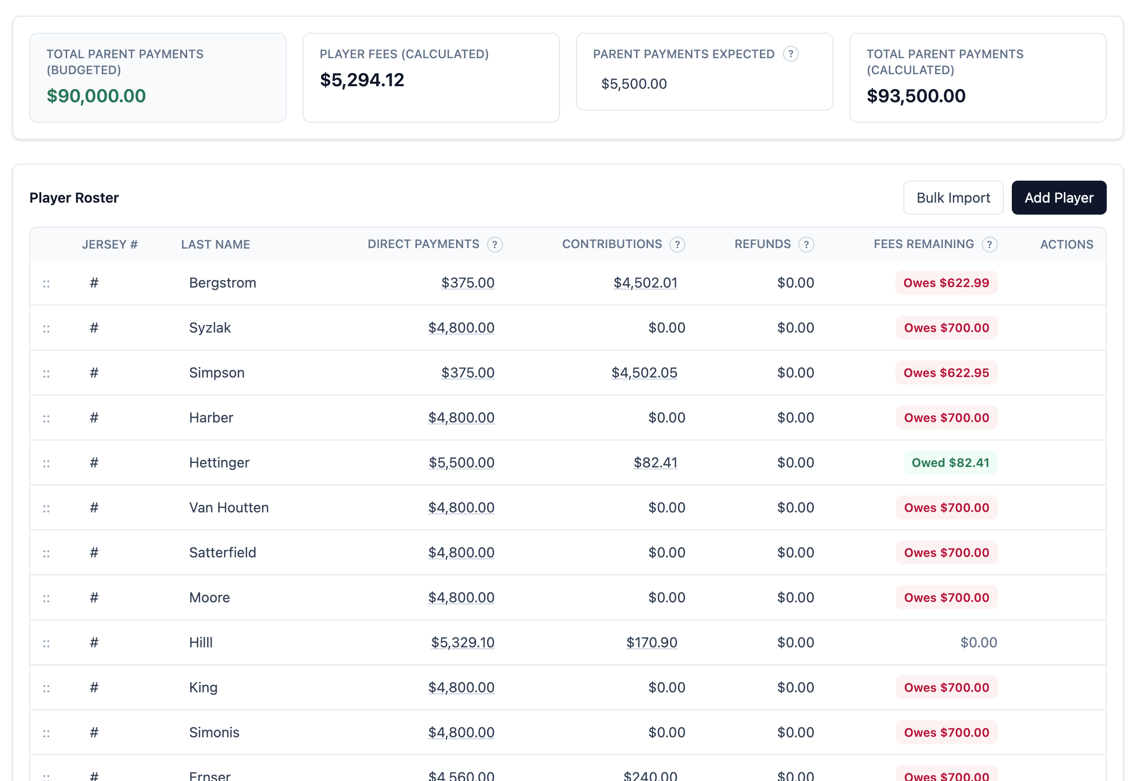Open the Direct Payments column help tooltip
Image resolution: width=1137 pixels, height=781 pixels.
tap(494, 243)
